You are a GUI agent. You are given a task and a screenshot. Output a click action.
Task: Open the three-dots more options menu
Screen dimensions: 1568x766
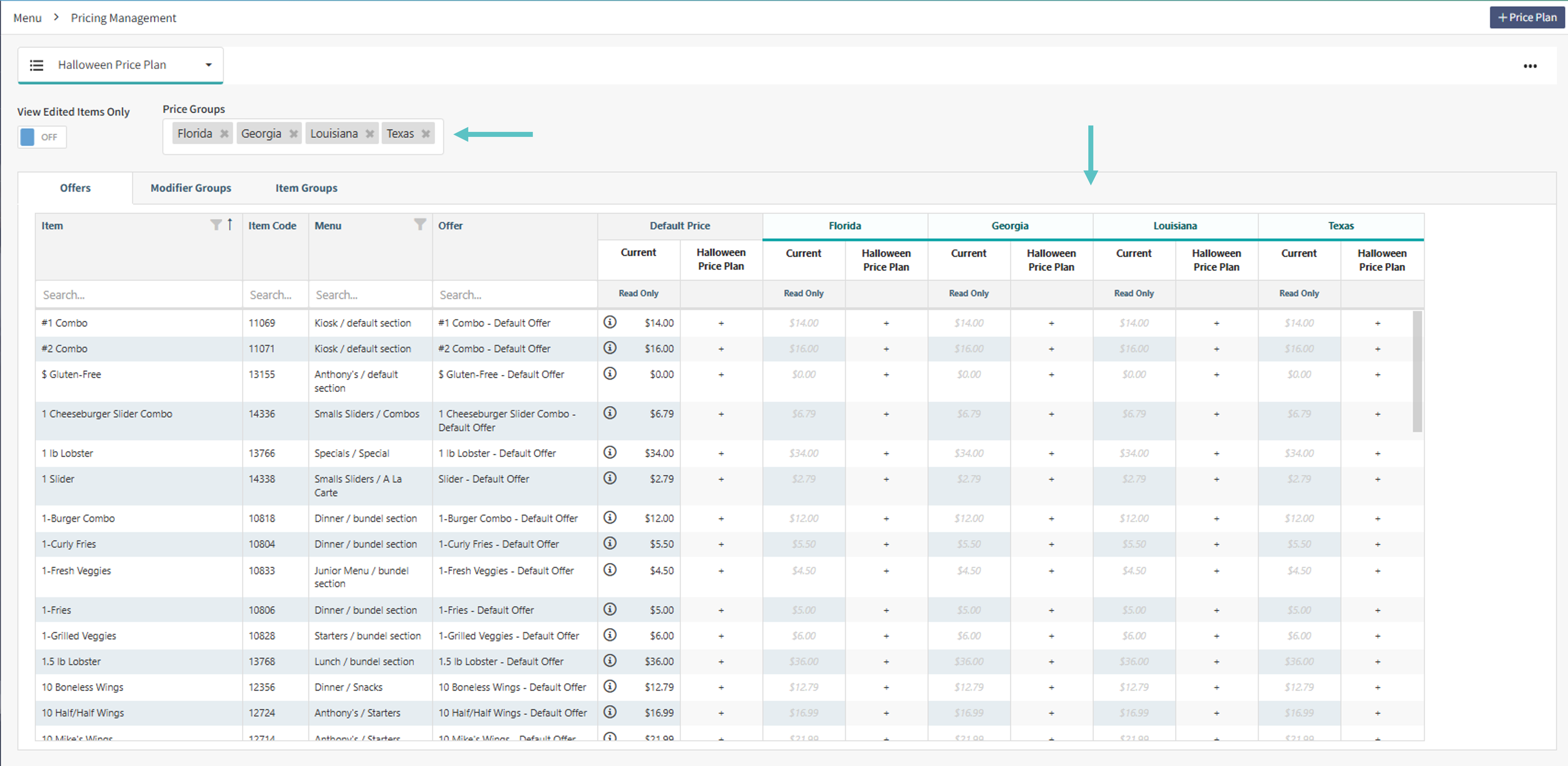(1530, 66)
